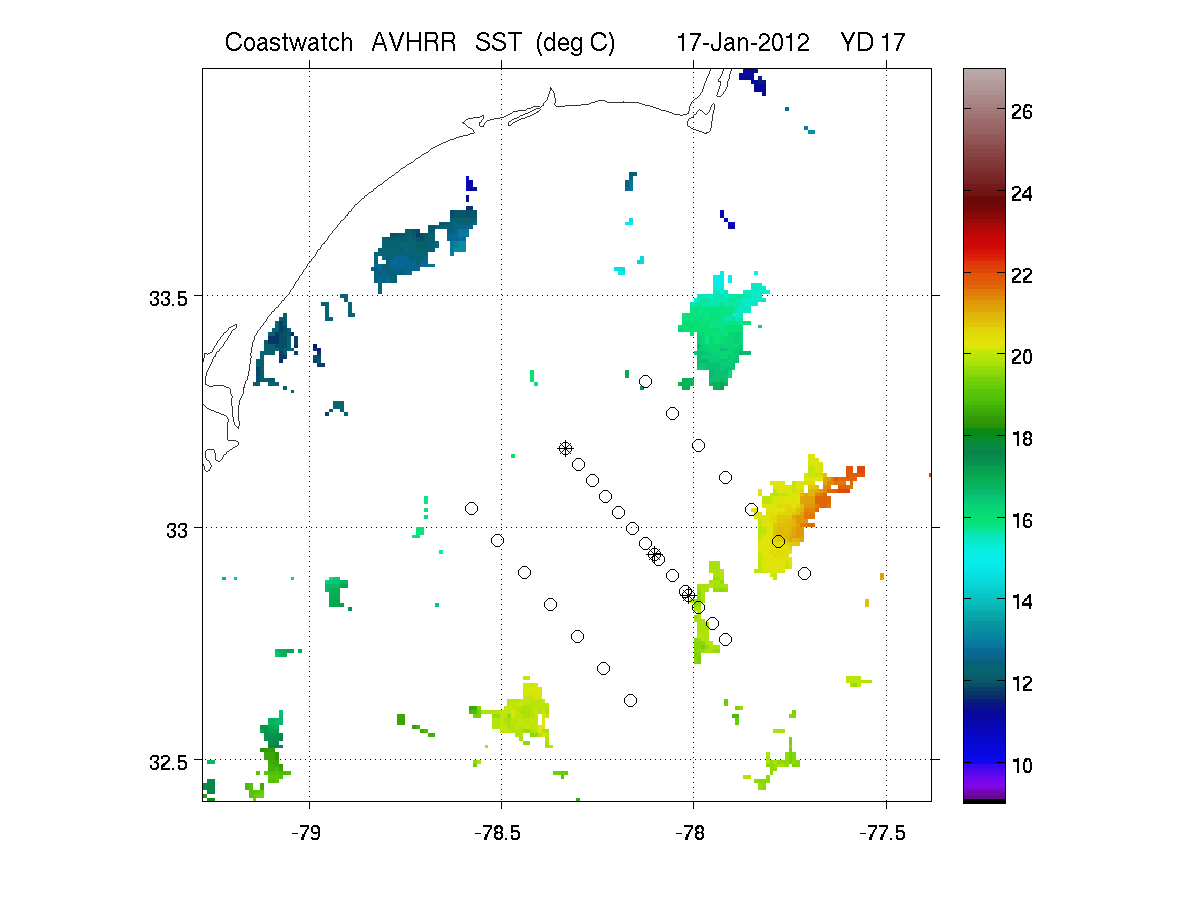
Task: Click colorbar label 22
Action: pos(1024,275)
